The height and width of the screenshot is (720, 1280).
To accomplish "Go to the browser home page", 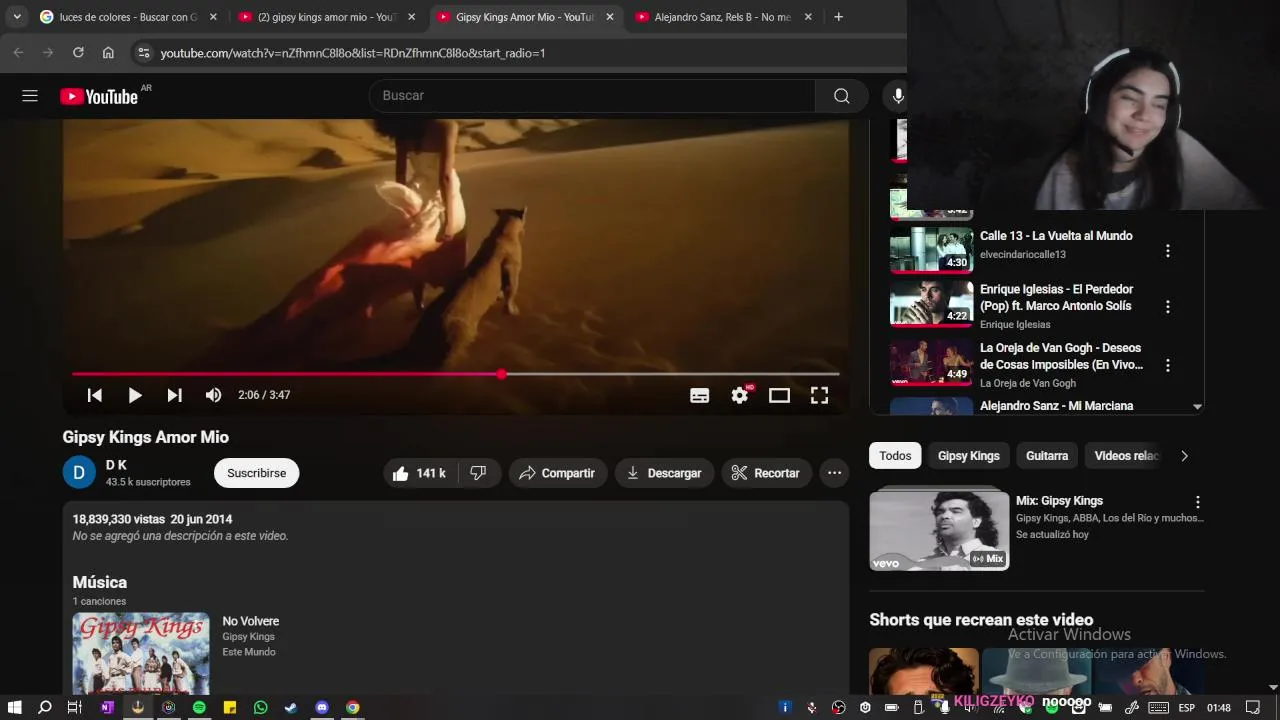I will (x=108, y=52).
